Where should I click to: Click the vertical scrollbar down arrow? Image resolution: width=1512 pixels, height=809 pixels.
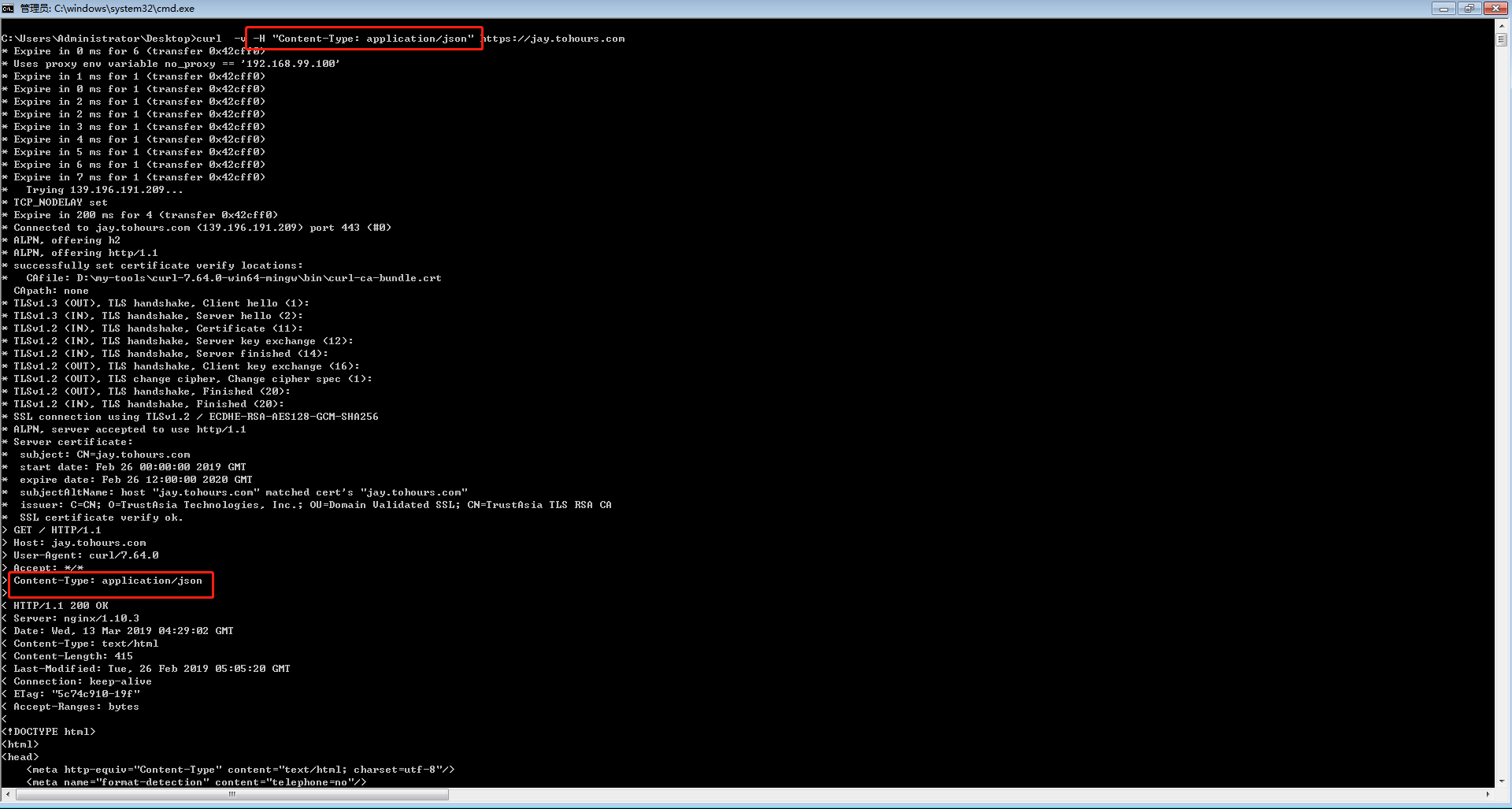pos(1501,781)
